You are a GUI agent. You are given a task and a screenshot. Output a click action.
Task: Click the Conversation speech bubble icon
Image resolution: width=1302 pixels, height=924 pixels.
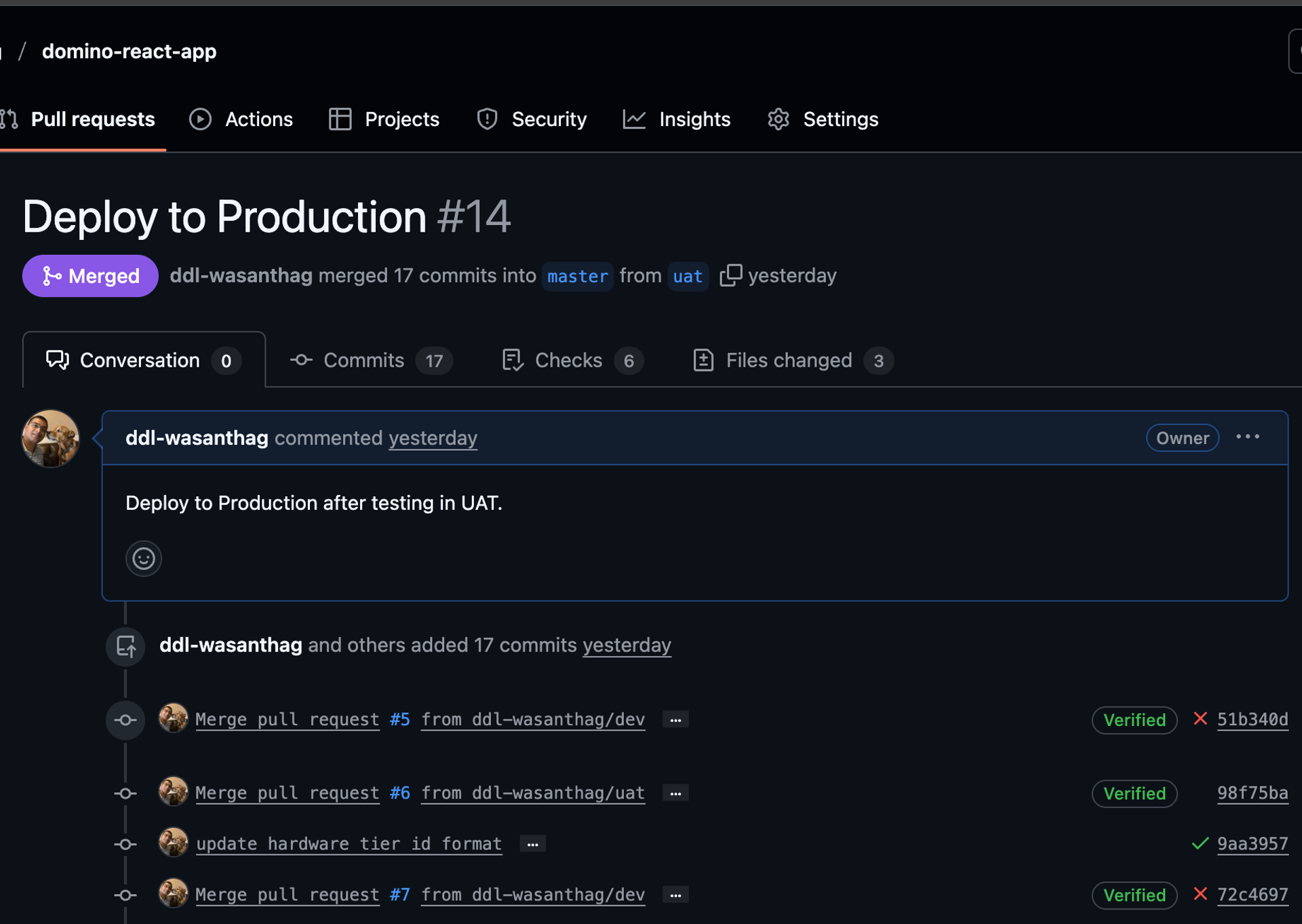(58, 360)
